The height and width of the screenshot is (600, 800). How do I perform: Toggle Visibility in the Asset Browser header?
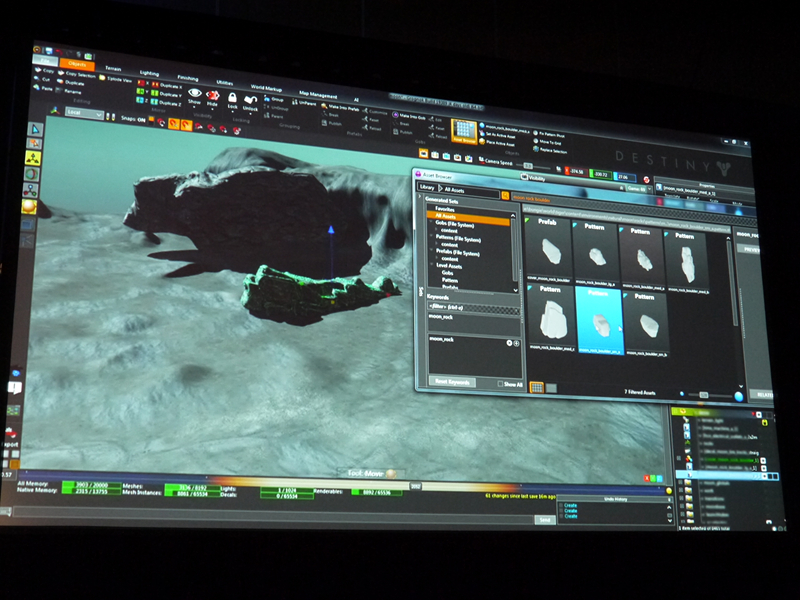click(x=533, y=178)
